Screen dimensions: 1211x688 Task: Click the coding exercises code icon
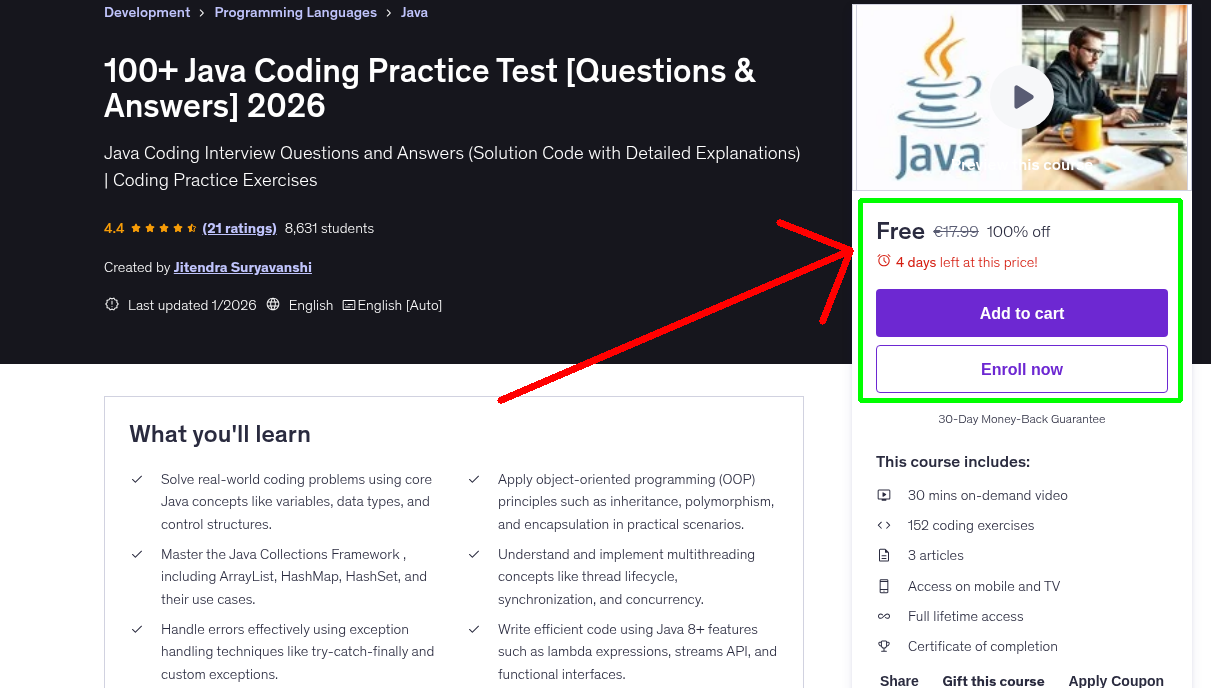[x=884, y=524]
